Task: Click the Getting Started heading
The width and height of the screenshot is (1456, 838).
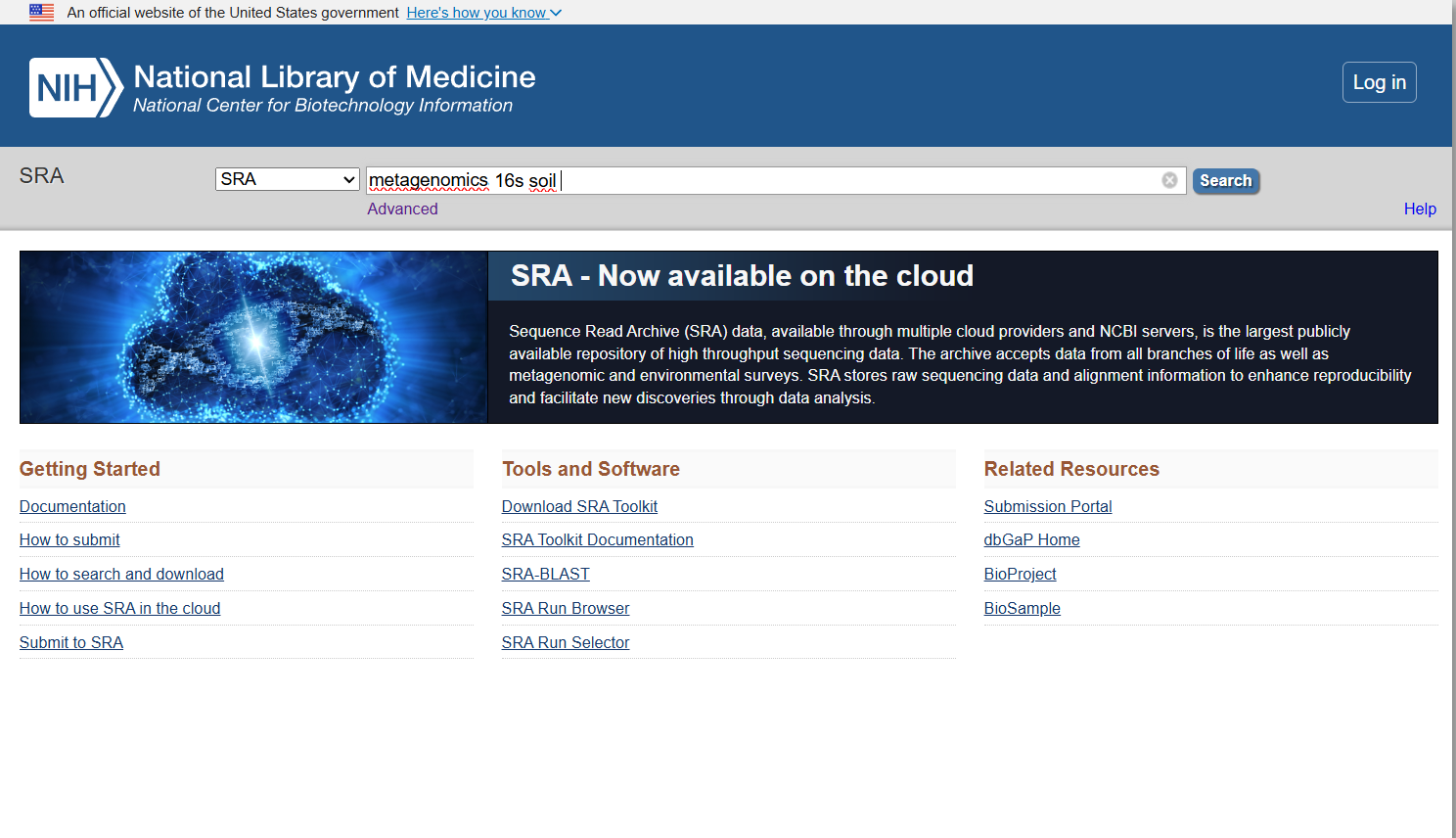Action: (90, 469)
